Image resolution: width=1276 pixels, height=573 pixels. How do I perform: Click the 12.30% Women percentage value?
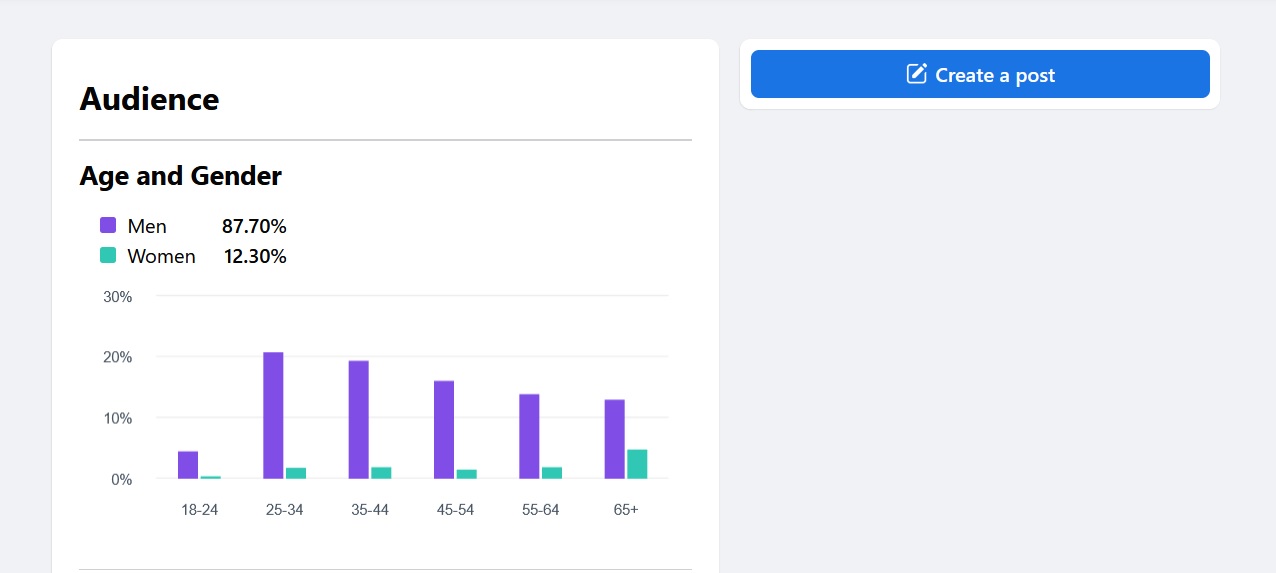(x=255, y=256)
